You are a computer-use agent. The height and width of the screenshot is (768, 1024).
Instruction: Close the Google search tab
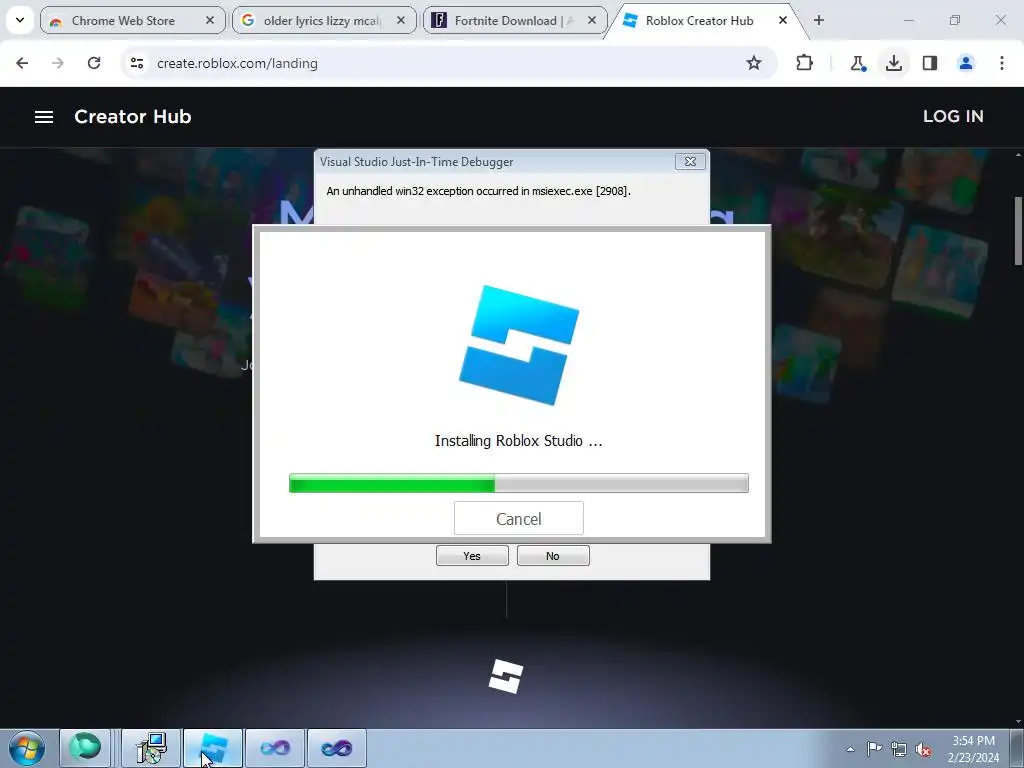click(x=401, y=21)
